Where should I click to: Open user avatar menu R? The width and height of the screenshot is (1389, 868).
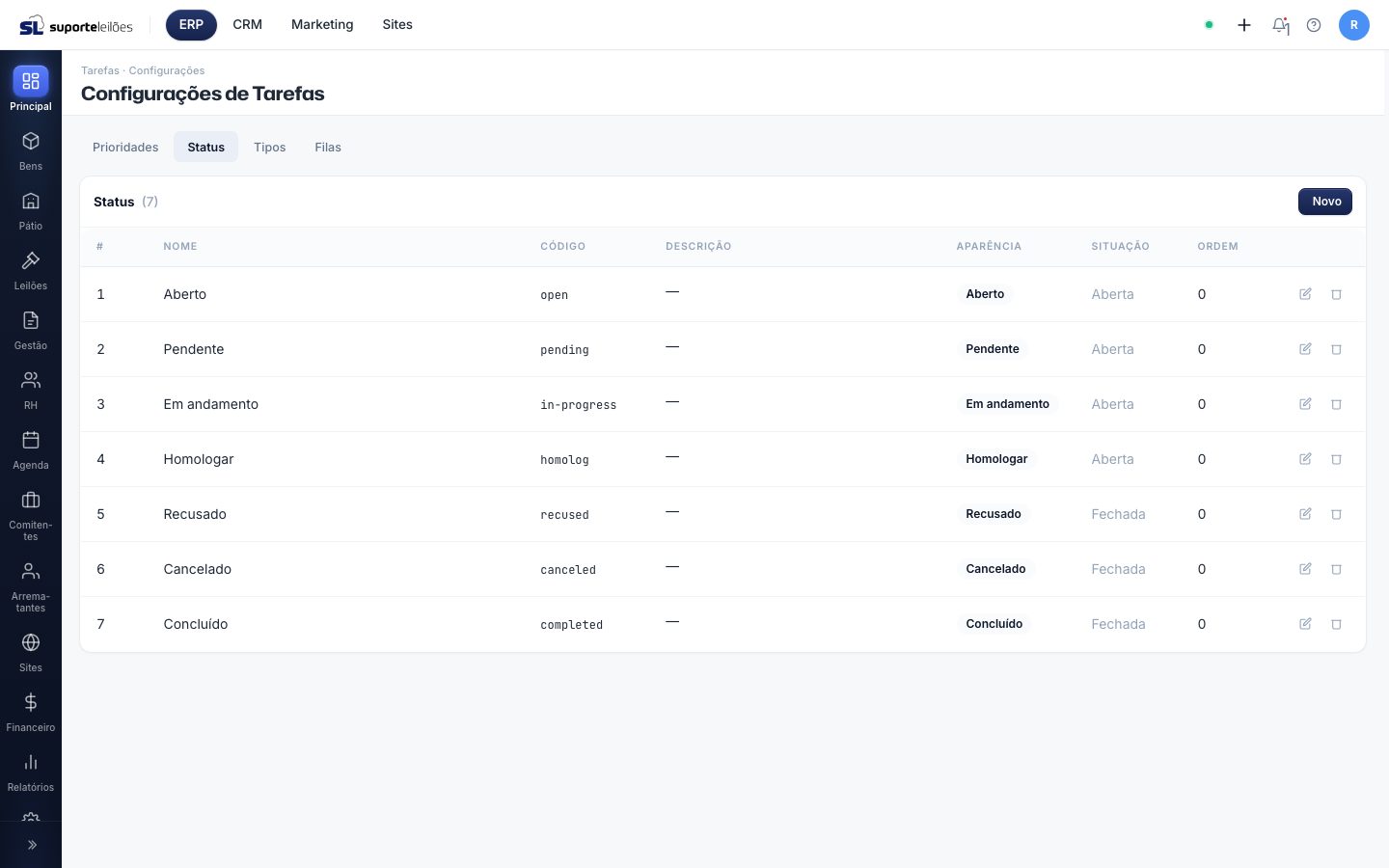pos(1354,25)
